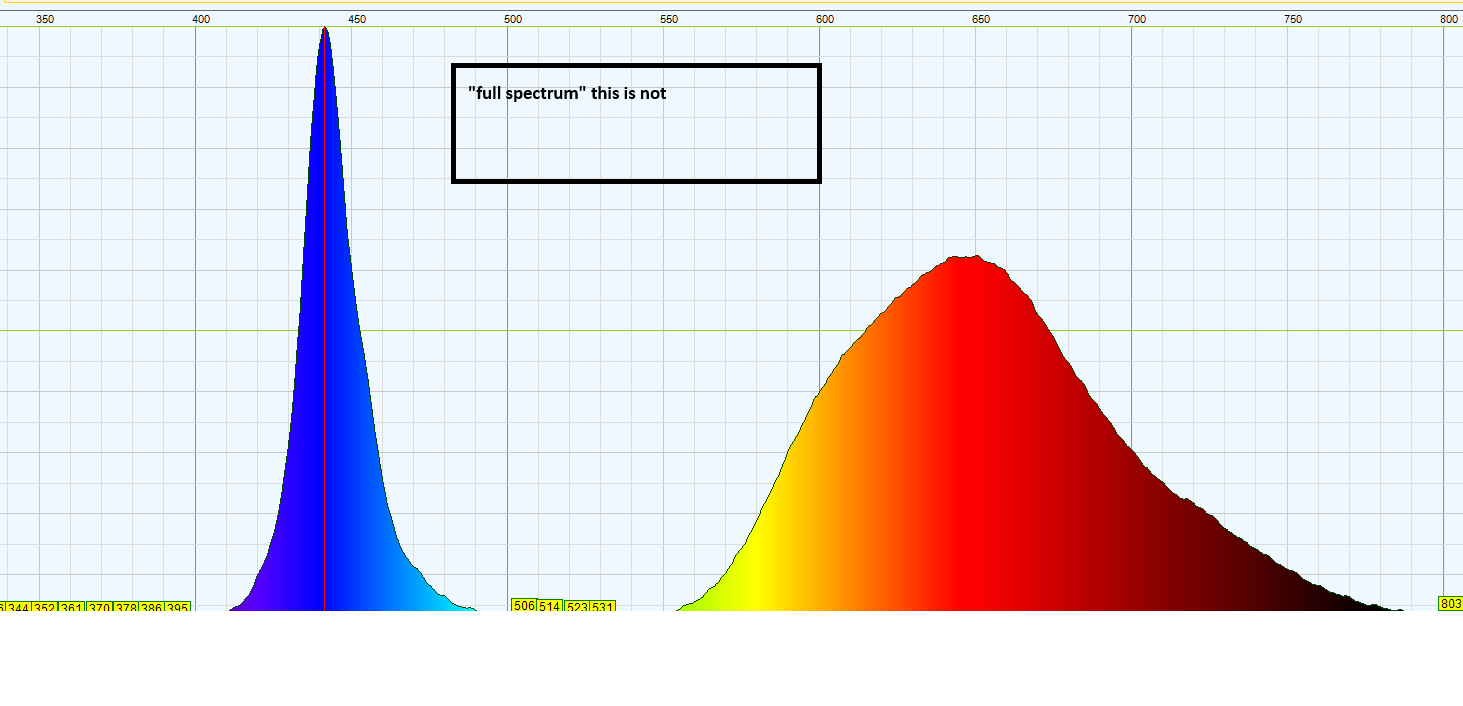This screenshot has width=1463, height=706.
Task: Select the 395 wavelength marker label
Action: pos(178,608)
